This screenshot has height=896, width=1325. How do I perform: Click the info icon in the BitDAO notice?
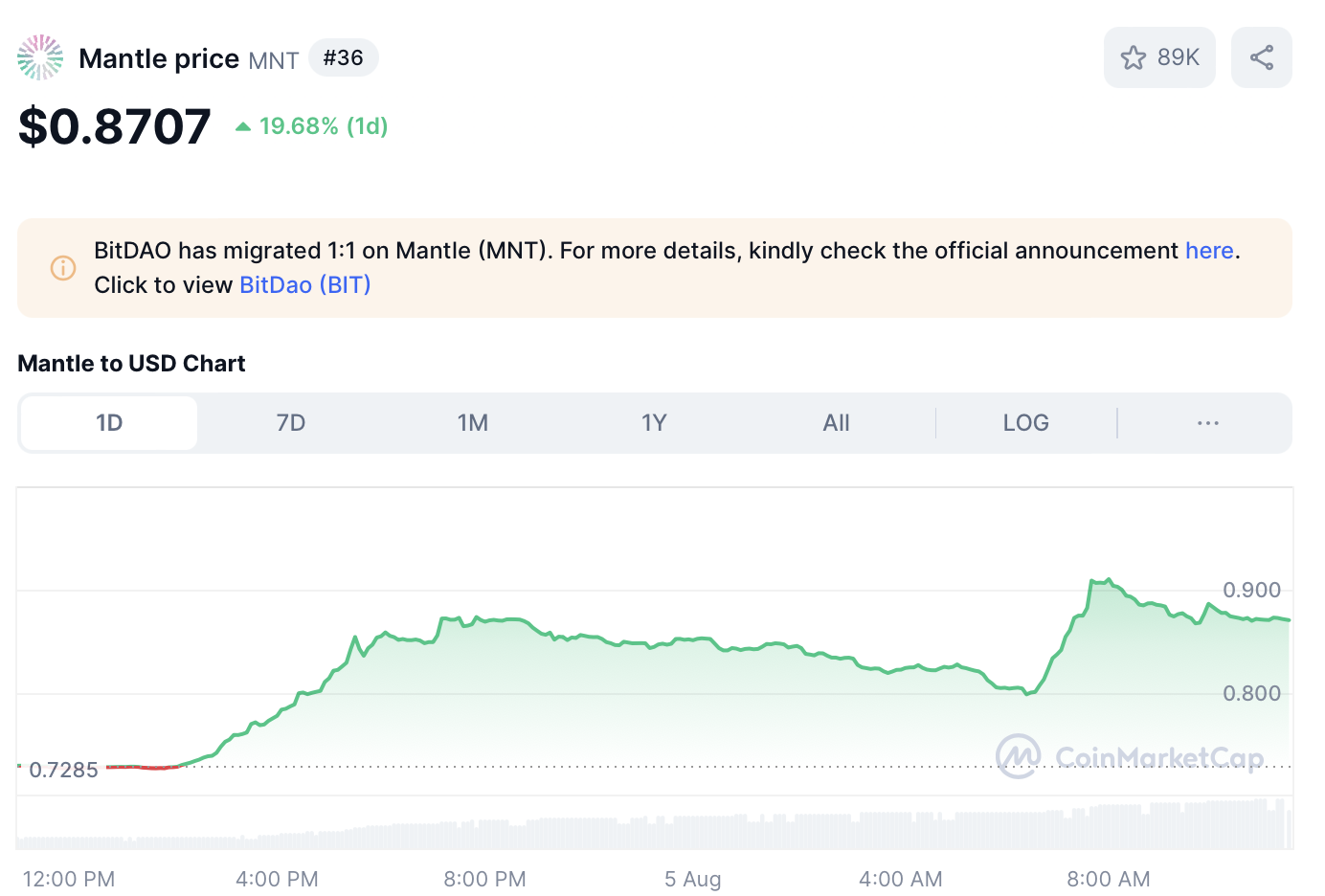click(63, 268)
